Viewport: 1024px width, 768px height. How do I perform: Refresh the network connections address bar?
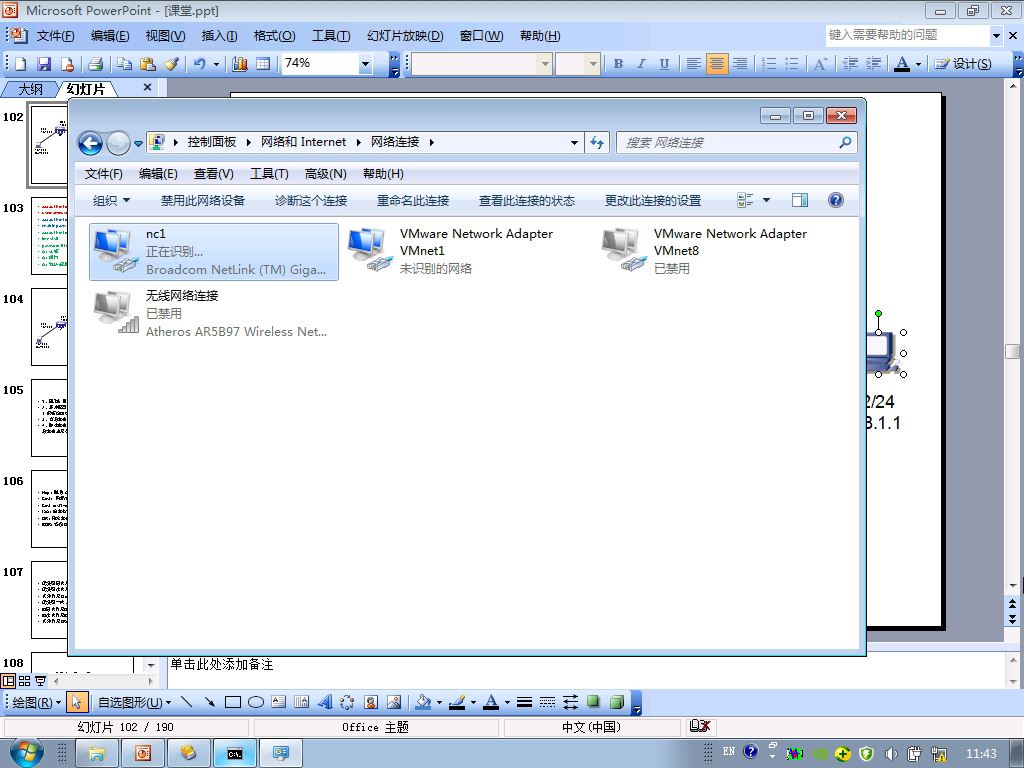597,142
